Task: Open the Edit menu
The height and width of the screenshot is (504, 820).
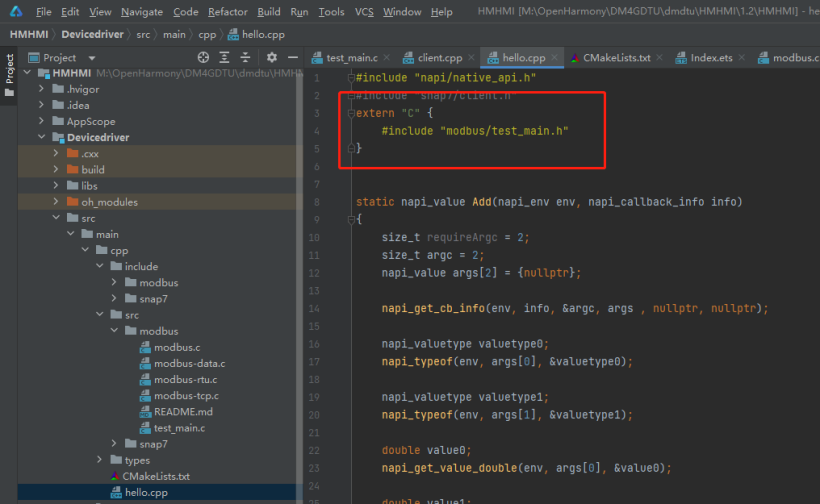Action: 70,12
